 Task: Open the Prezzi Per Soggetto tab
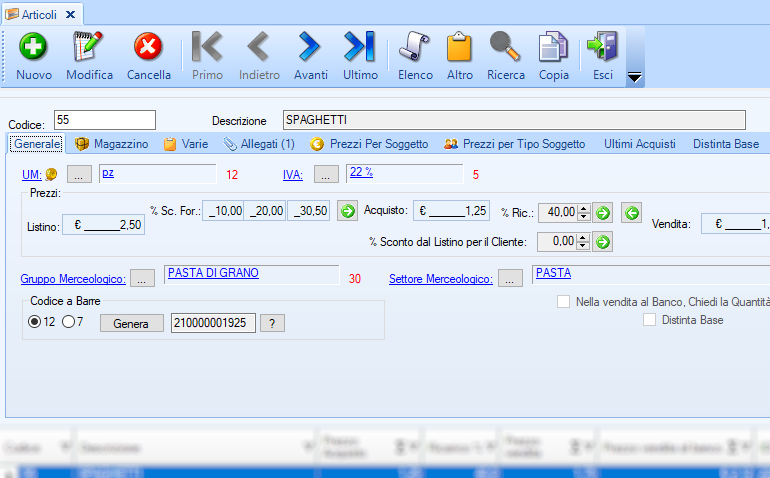(369, 144)
